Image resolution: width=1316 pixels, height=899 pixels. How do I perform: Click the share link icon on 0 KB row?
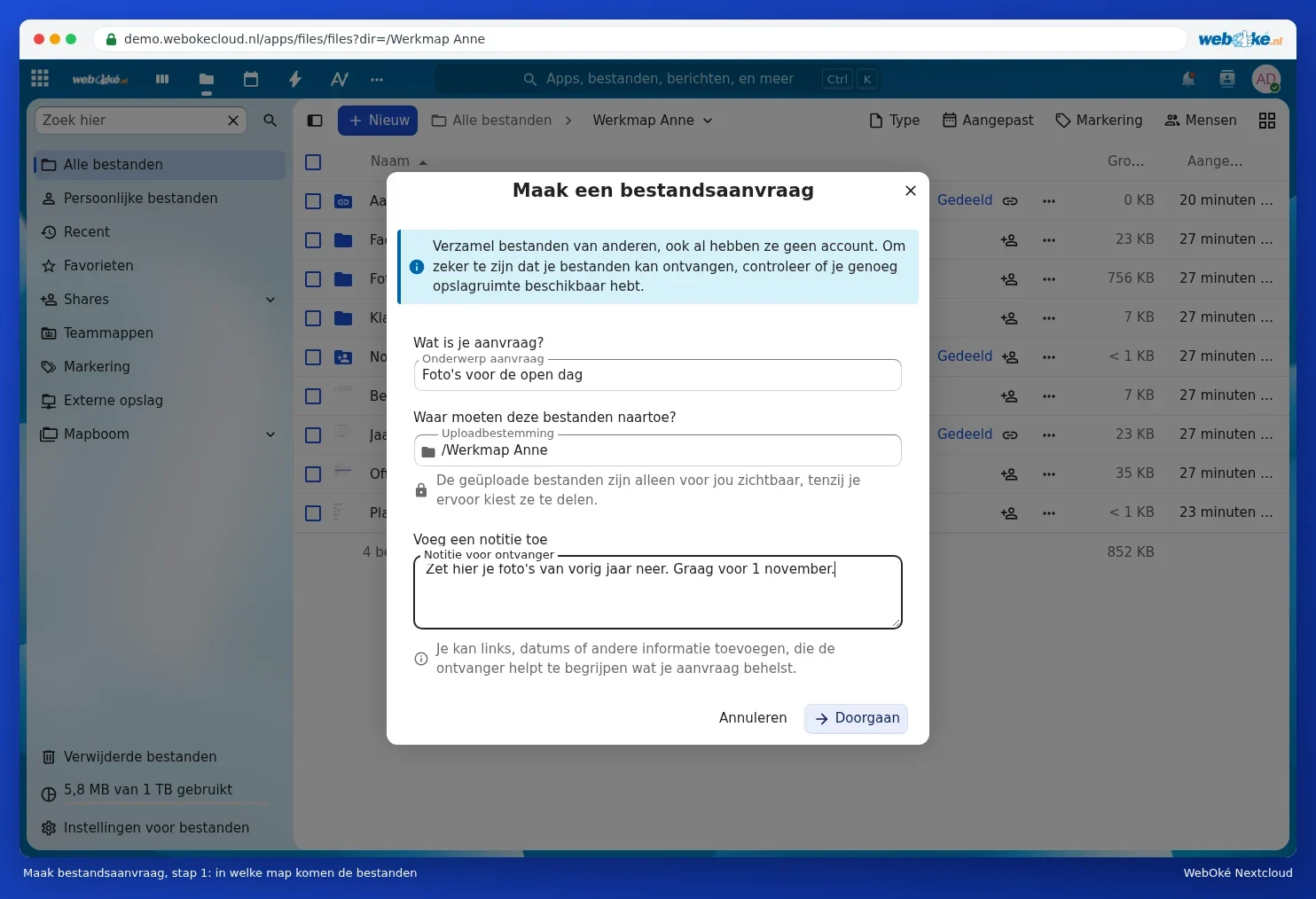pyautogui.click(x=1010, y=201)
